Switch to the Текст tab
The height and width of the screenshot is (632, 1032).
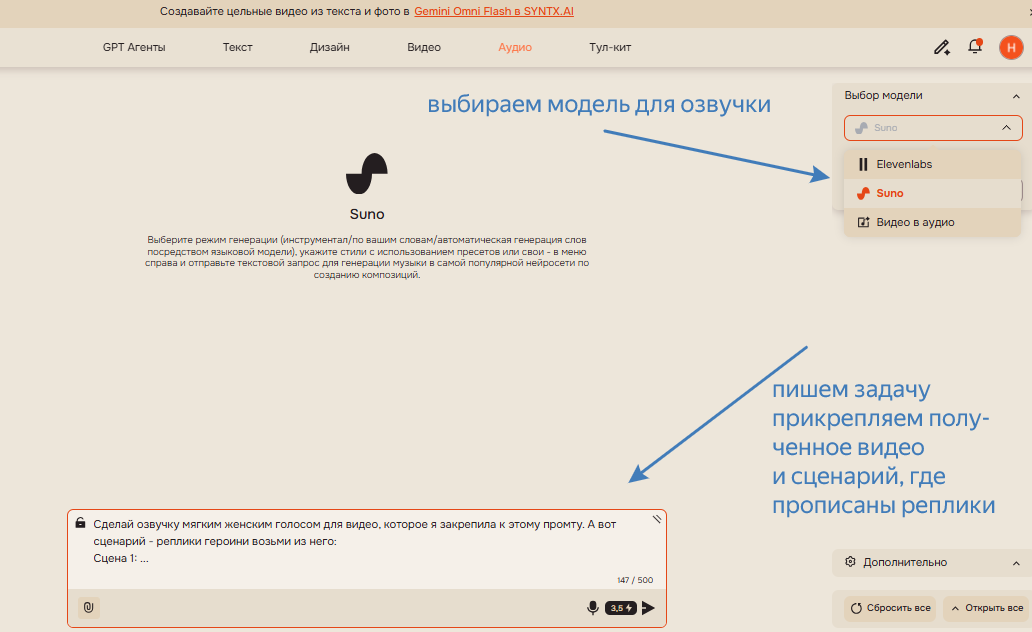(x=237, y=47)
